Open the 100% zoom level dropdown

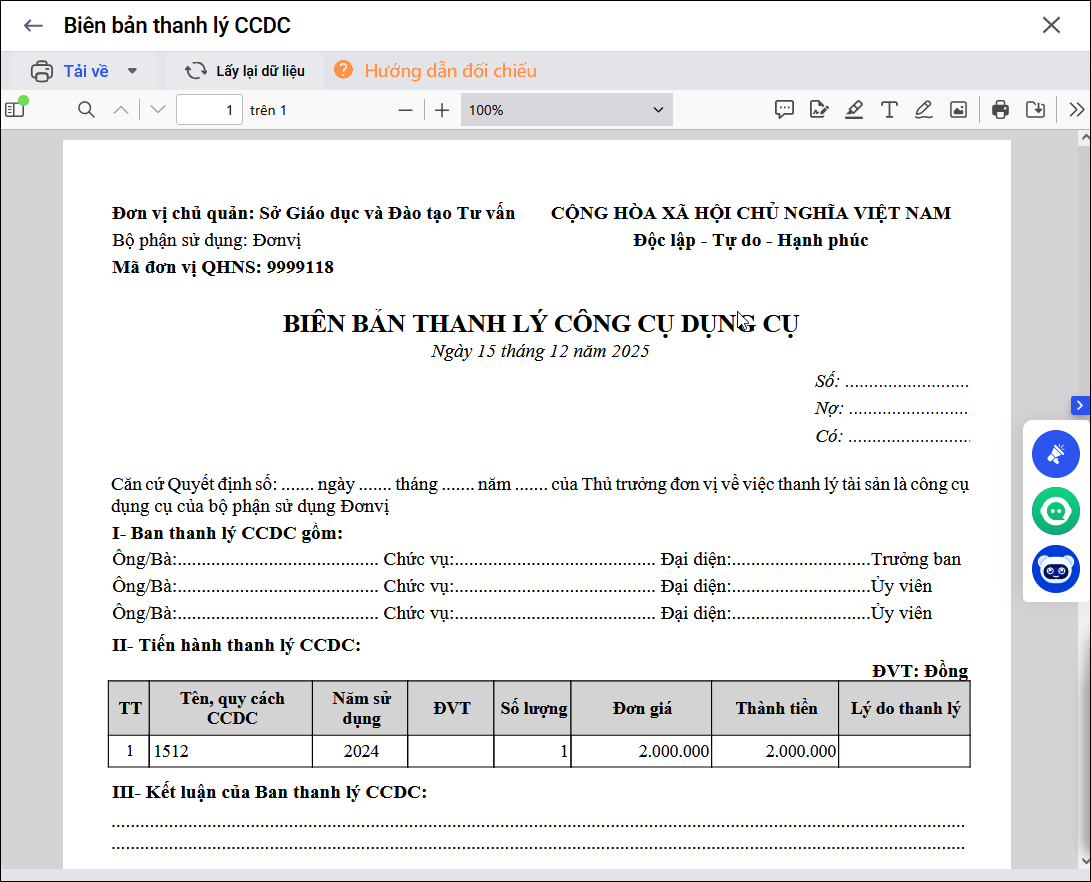[x=566, y=110]
